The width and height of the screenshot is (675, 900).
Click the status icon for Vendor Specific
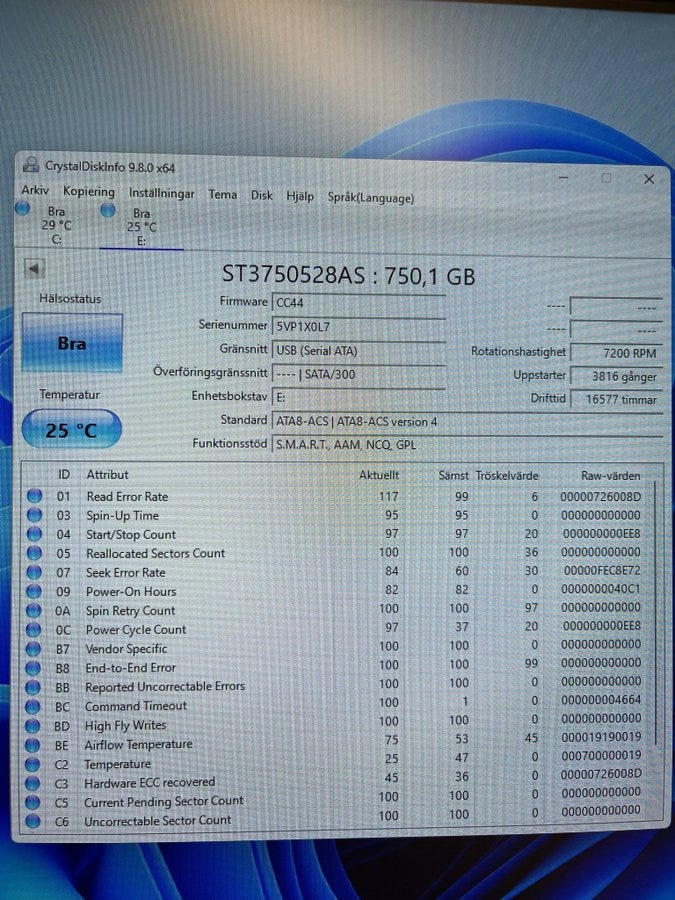point(34,649)
